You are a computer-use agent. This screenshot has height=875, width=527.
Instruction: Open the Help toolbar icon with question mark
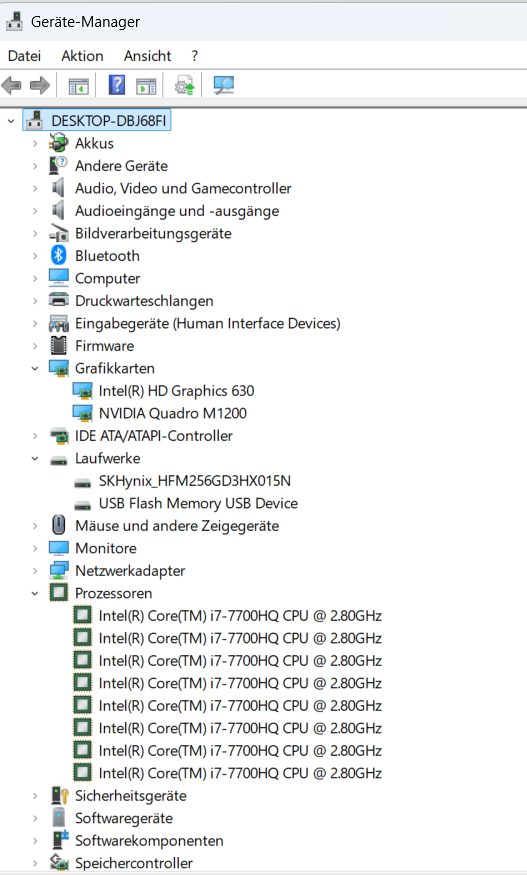pos(117,85)
